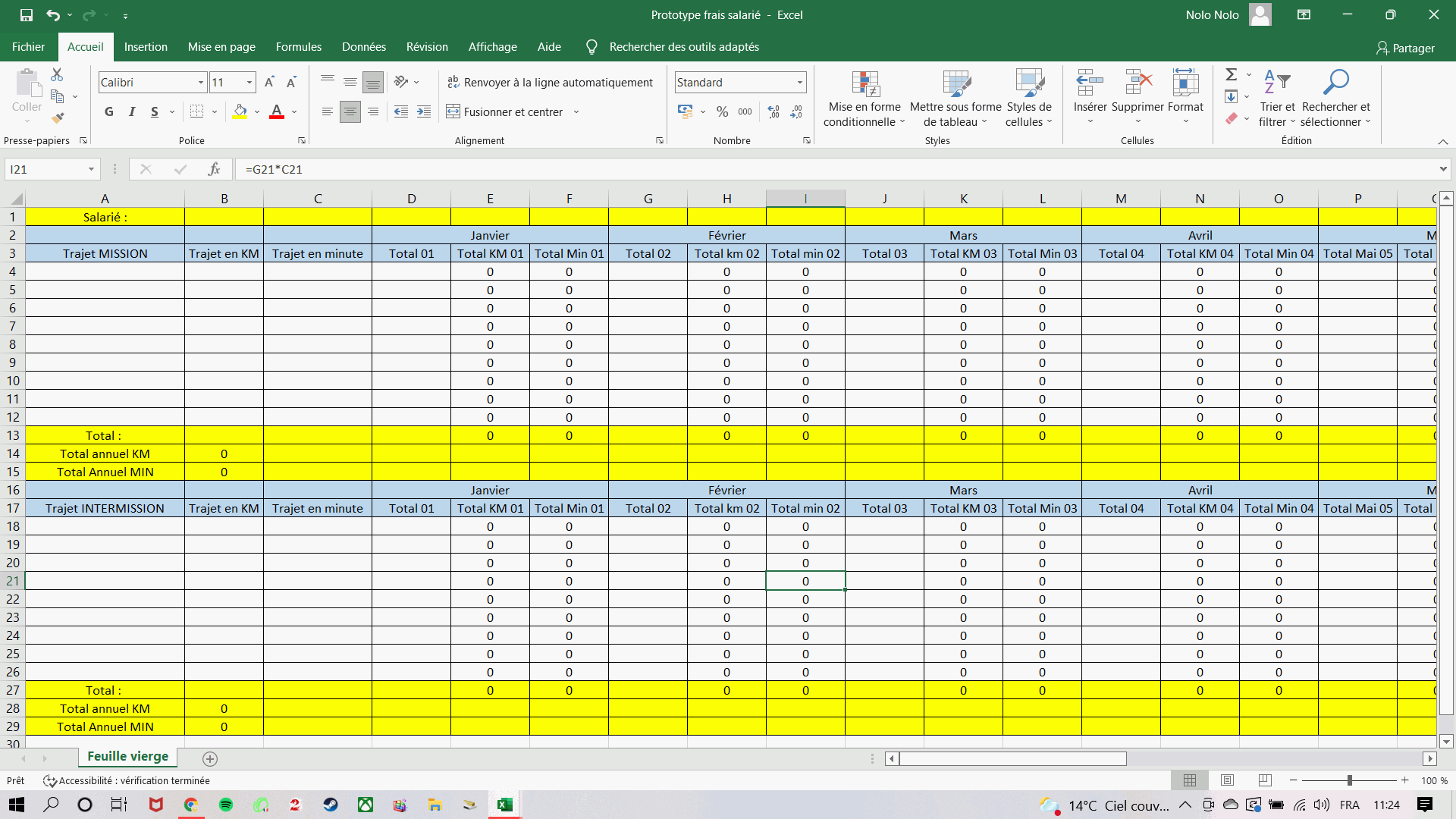Screen dimensions: 1456x819
Task: Click the Partager button
Action: tap(1405, 48)
